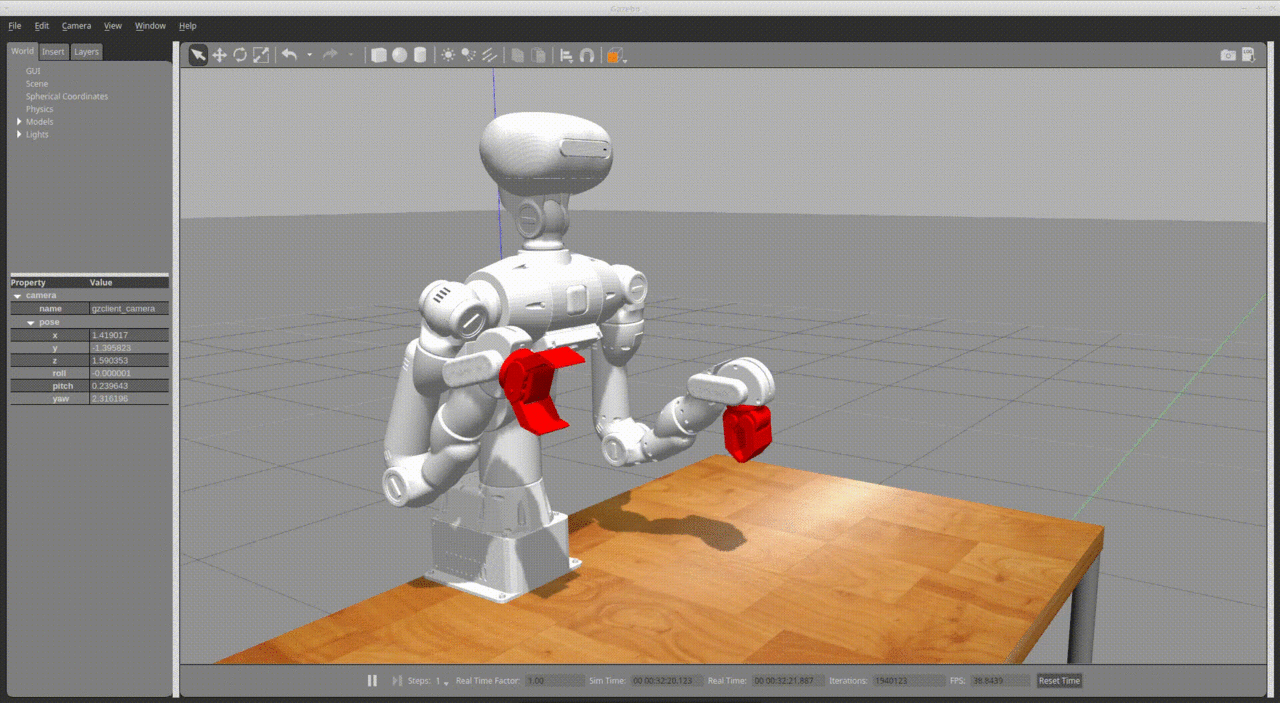Expand the Lights tree item
This screenshot has width=1280, height=703.
[19, 134]
